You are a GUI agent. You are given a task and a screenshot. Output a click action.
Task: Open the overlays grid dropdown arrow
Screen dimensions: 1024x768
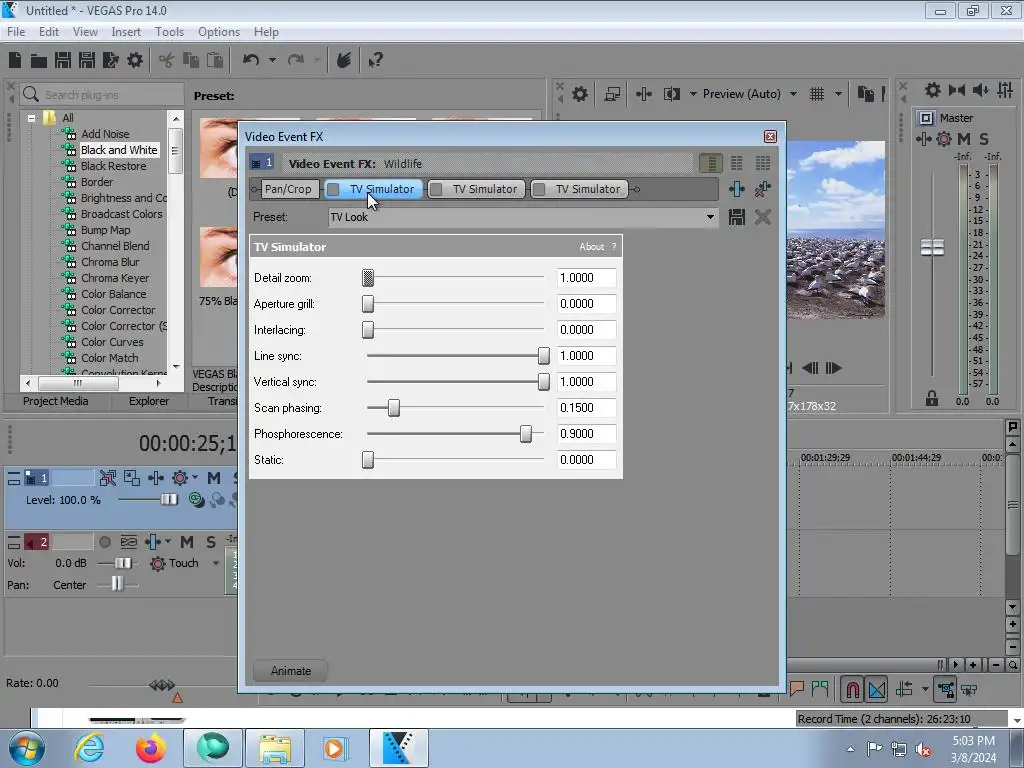[838, 94]
